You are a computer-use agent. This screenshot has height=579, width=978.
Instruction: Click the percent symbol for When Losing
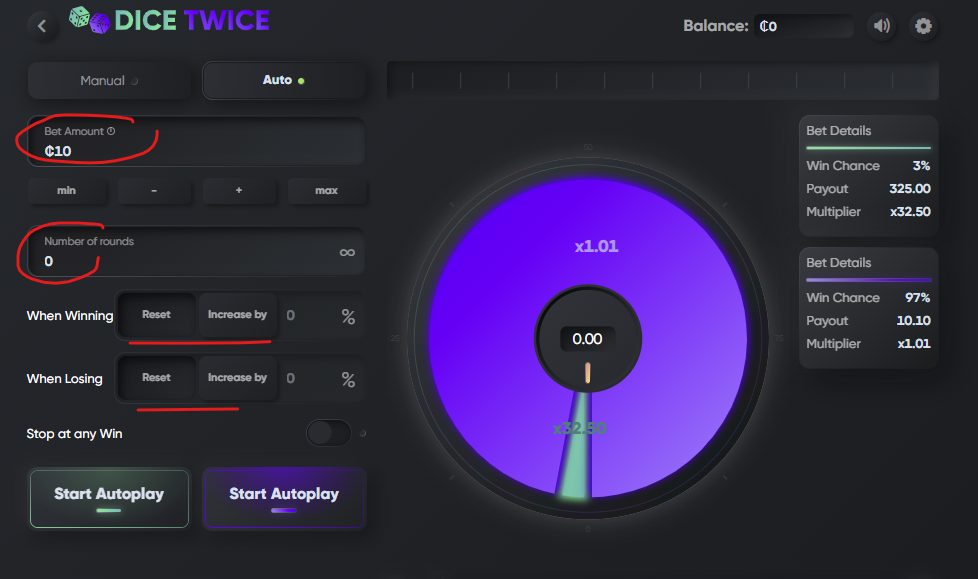coord(348,379)
